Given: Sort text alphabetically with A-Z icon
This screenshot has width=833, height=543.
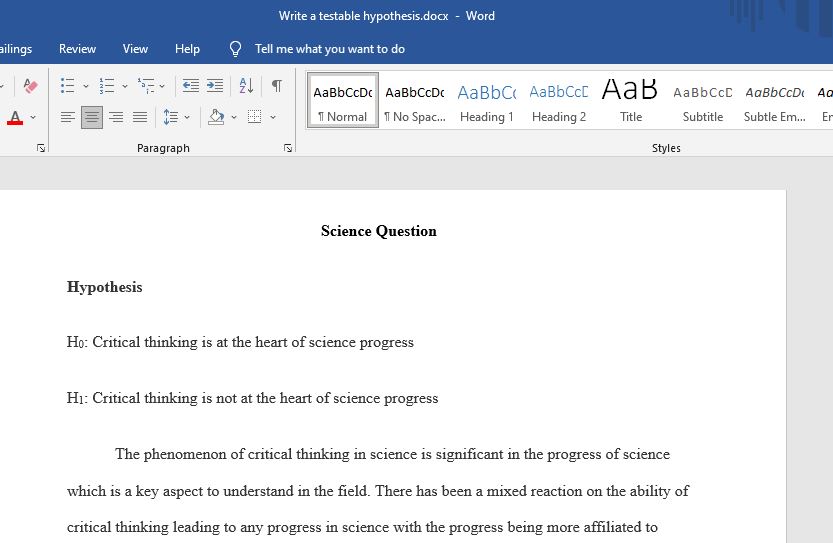Looking at the screenshot, I should coord(246,86).
